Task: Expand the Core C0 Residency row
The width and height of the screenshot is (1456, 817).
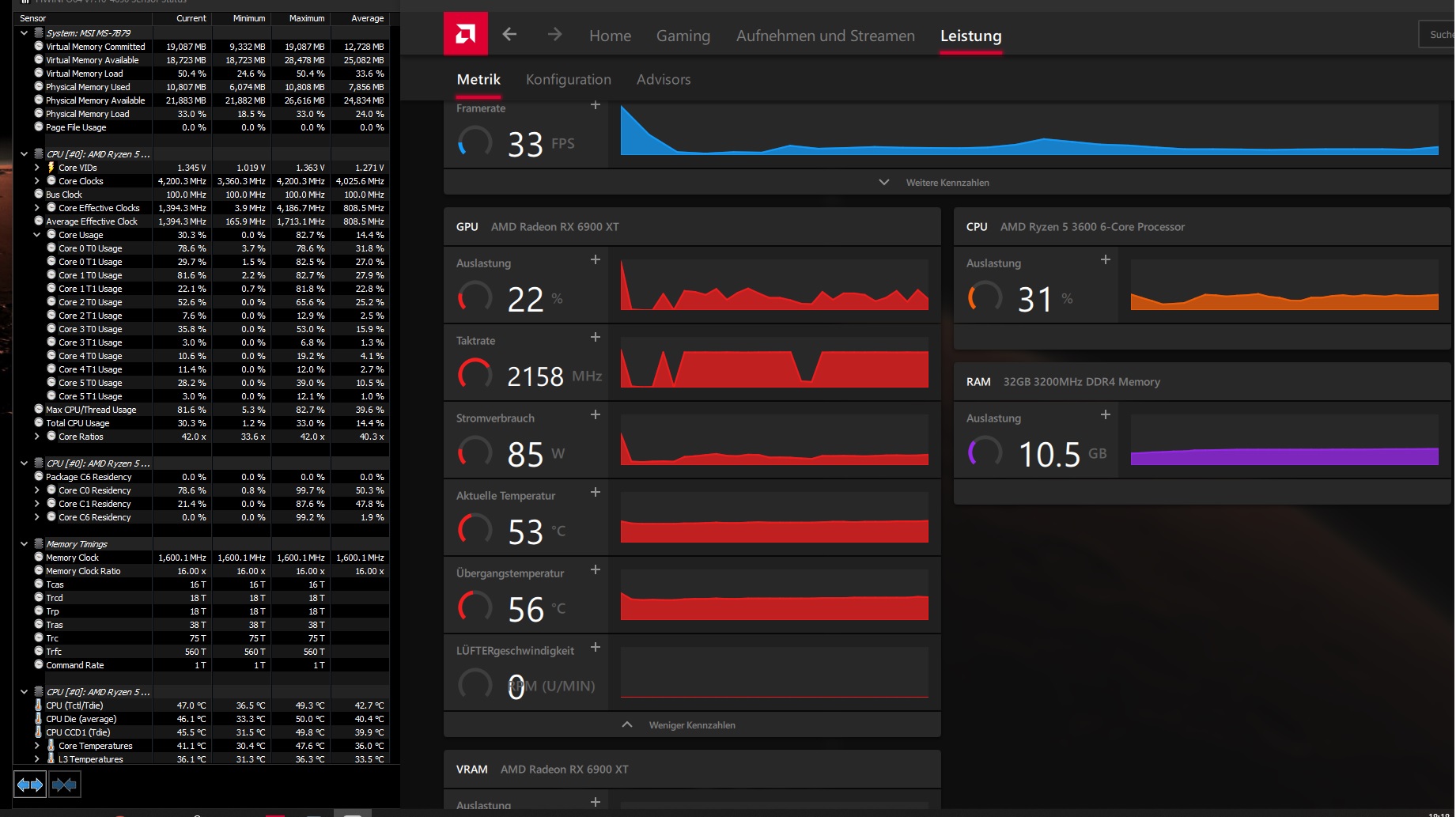Action: (36, 490)
